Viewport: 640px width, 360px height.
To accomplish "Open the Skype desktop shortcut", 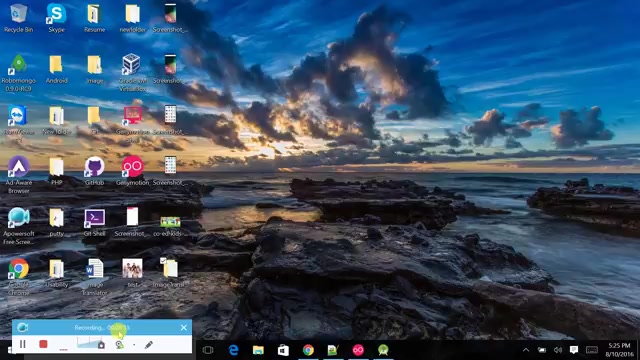I will point(56,18).
